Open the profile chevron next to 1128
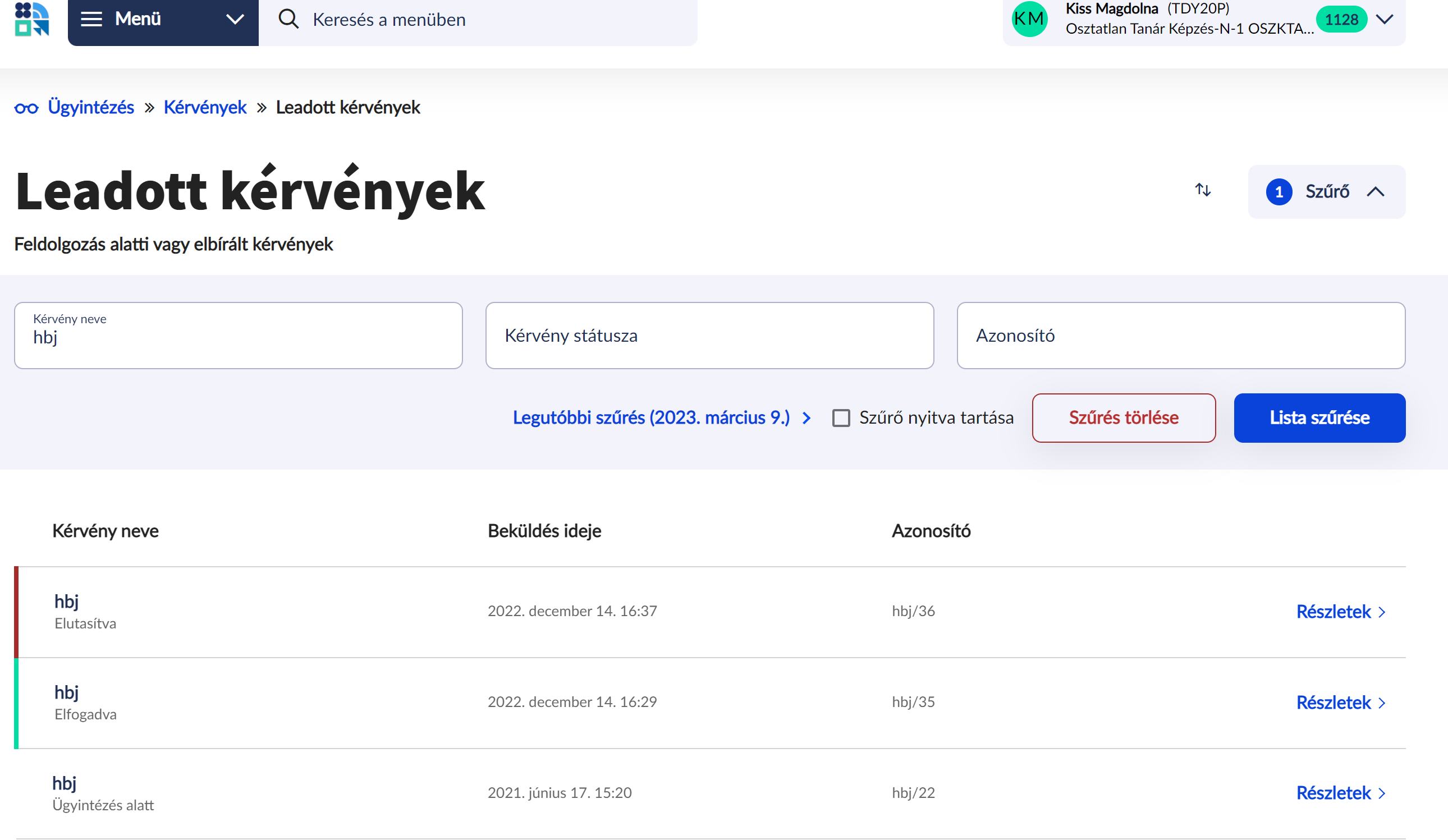1448x840 pixels. click(1385, 19)
